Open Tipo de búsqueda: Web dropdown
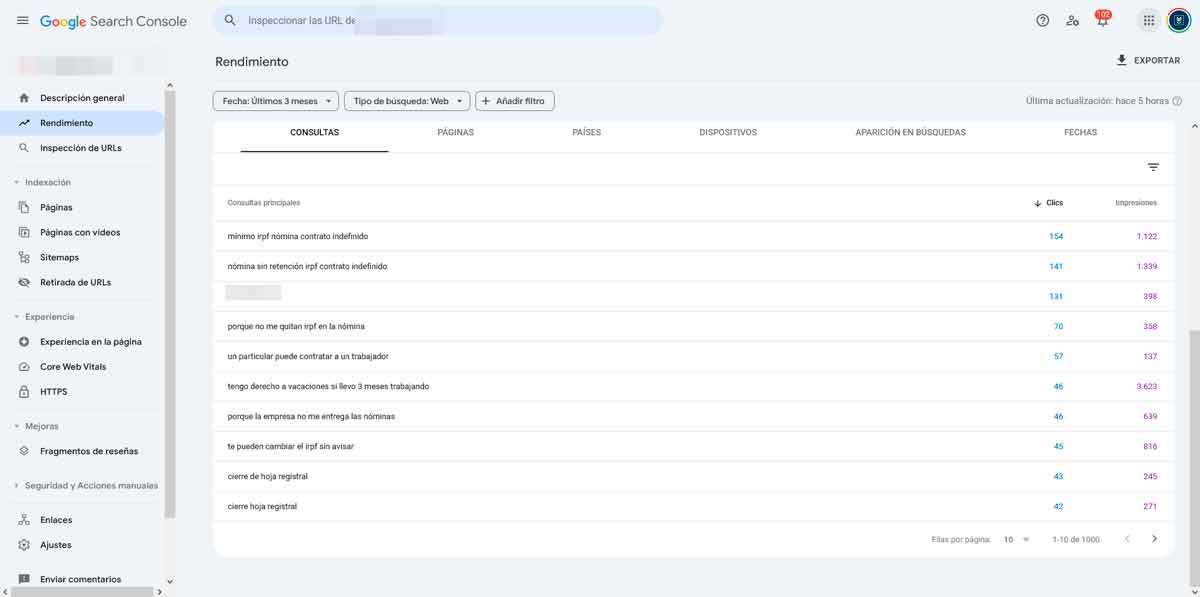The width and height of the screenshot is (1200, 597). point(407,101)
